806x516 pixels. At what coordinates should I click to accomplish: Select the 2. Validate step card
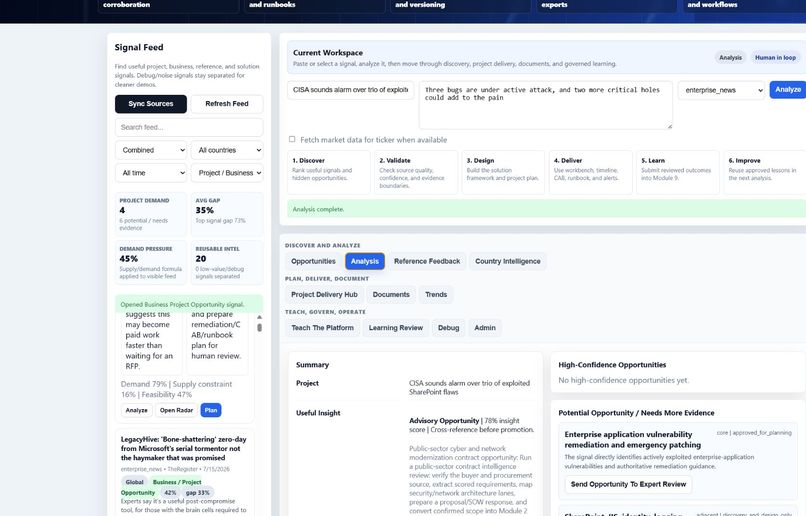pos(416,172)
